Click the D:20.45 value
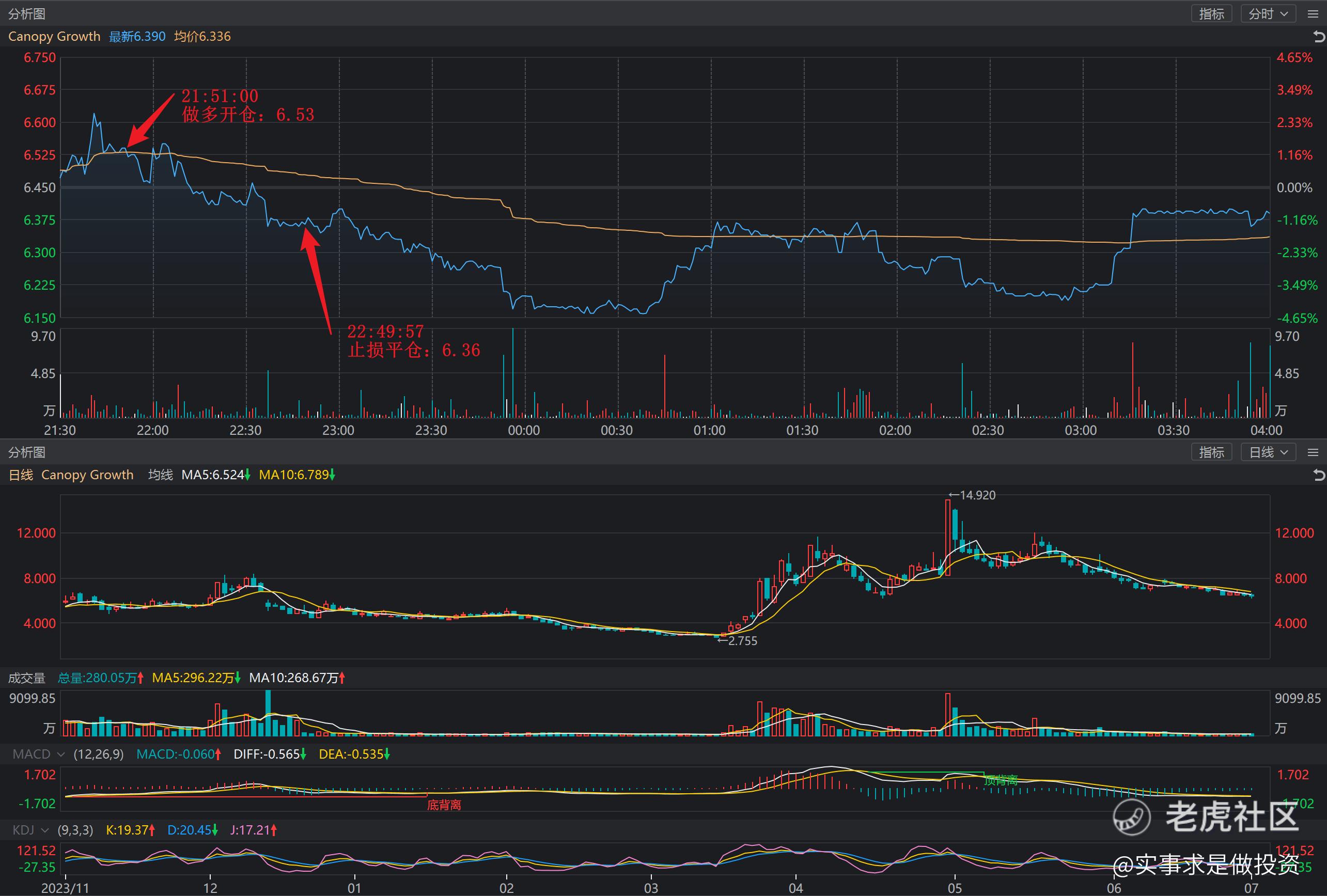1327x896 pixels. pyautogui.click(x=193, y=830)
